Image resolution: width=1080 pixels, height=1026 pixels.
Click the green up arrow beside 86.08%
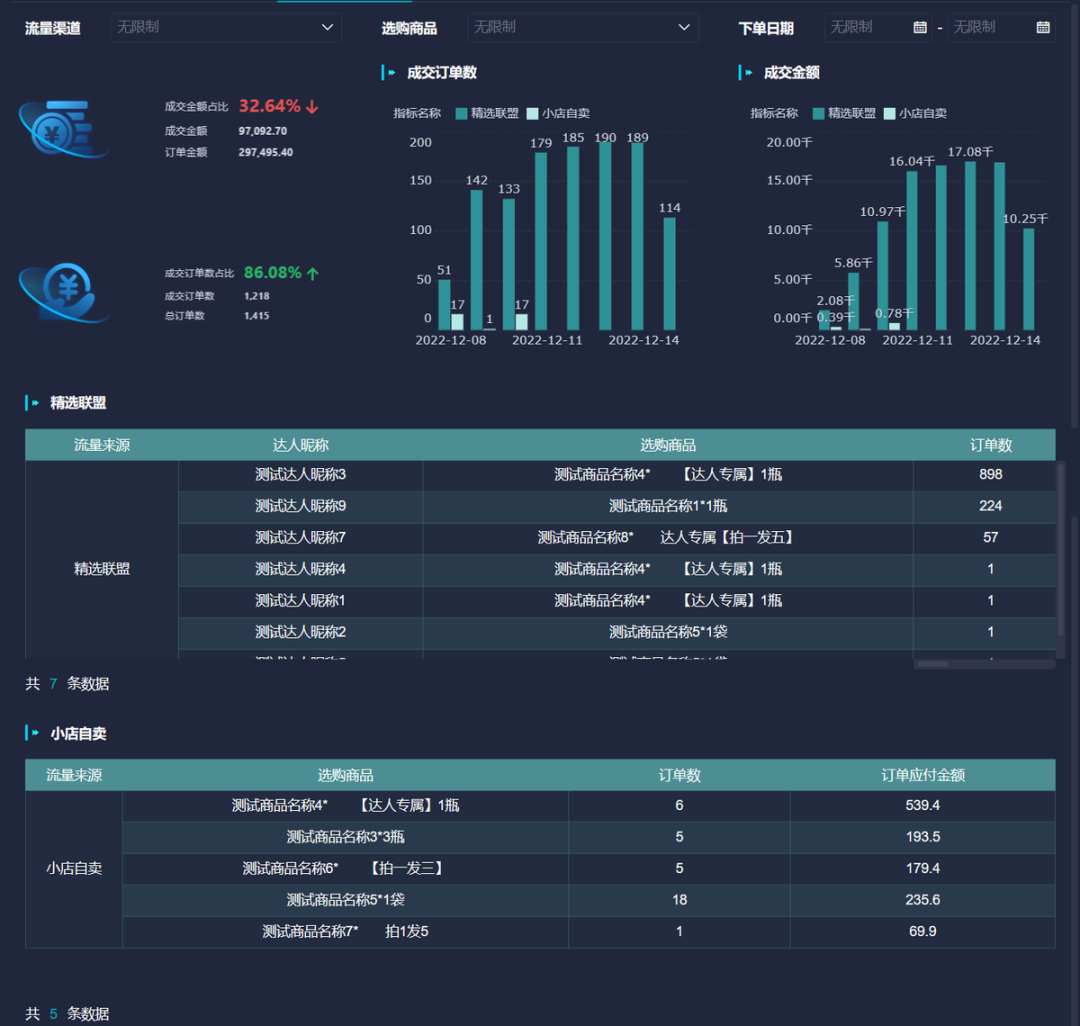[312, 273]
